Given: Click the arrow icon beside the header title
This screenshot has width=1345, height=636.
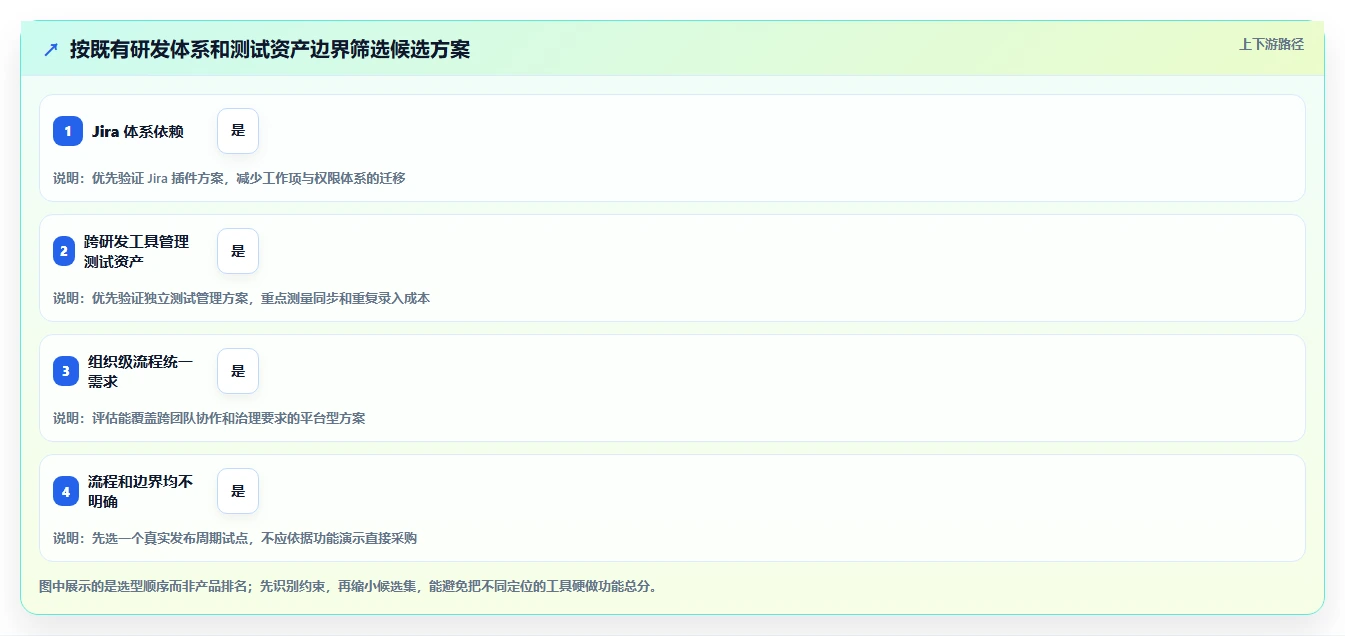Looking at the screenshot, I should click(51, 49).
